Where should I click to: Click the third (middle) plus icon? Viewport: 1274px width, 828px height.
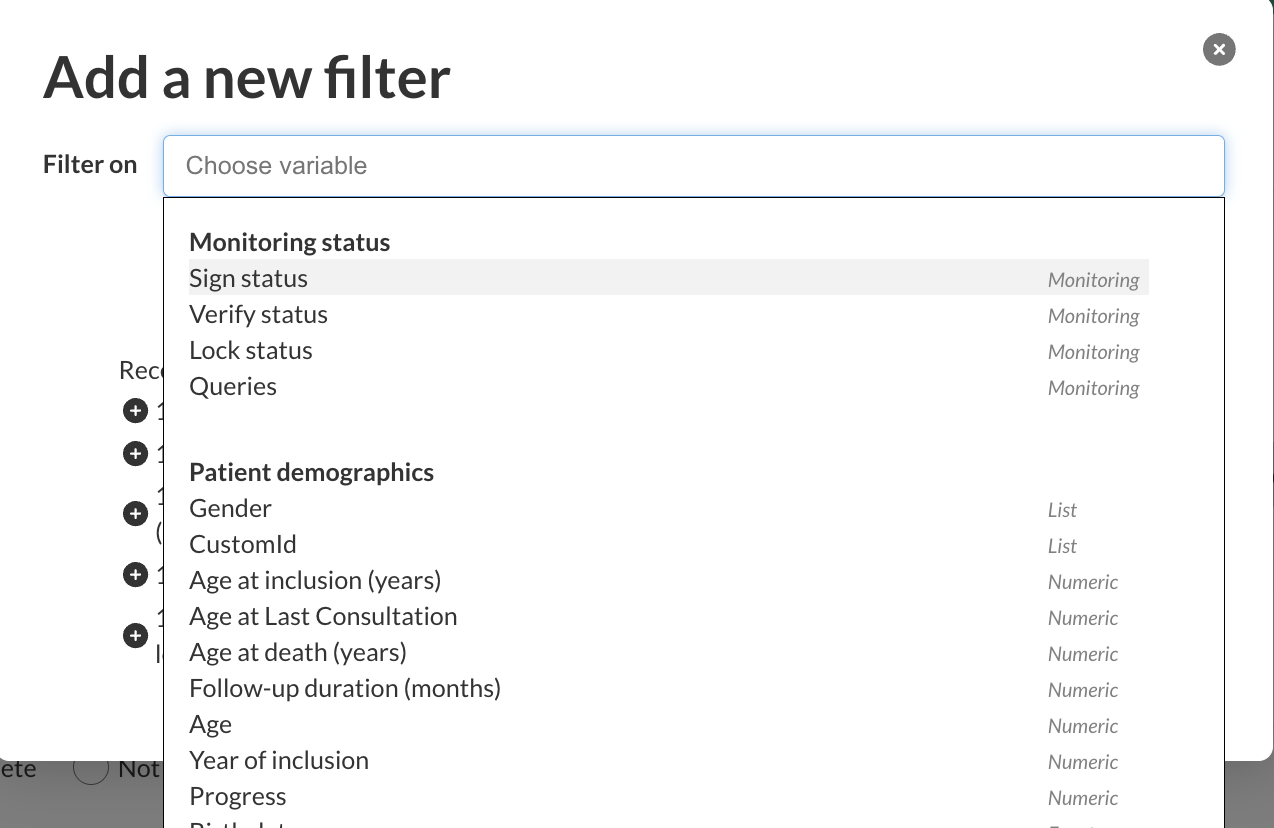coord(135,514)
